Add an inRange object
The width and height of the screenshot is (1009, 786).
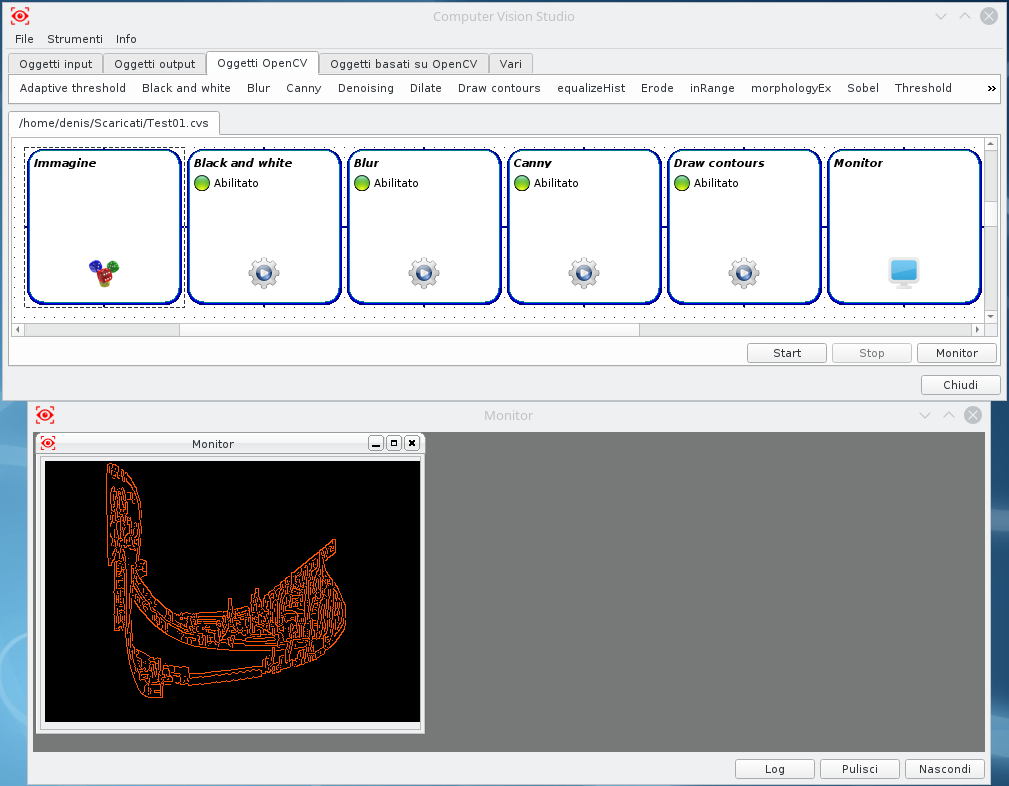click(x=712, y=88)
